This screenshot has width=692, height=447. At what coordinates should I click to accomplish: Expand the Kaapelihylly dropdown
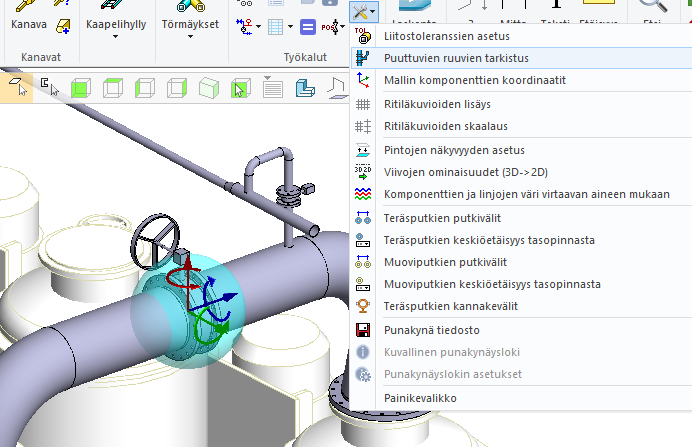(x=113, y=37)
